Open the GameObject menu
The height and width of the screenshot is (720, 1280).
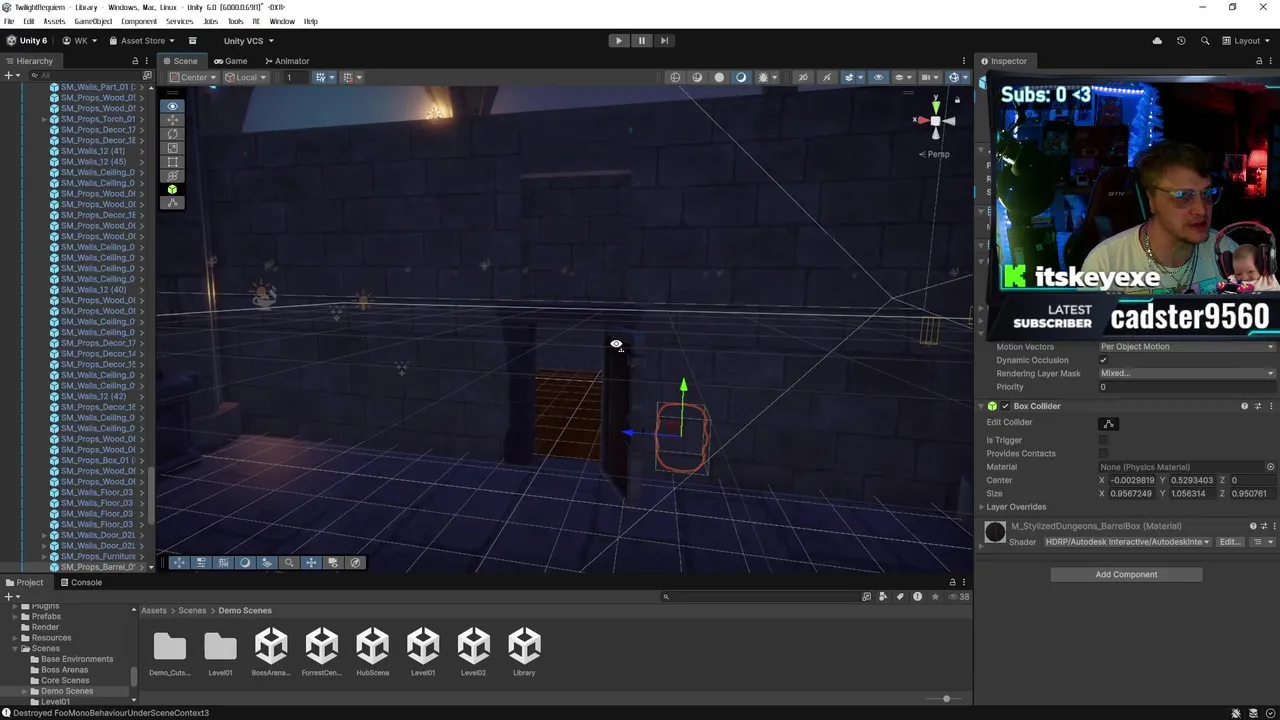(93, 21)
